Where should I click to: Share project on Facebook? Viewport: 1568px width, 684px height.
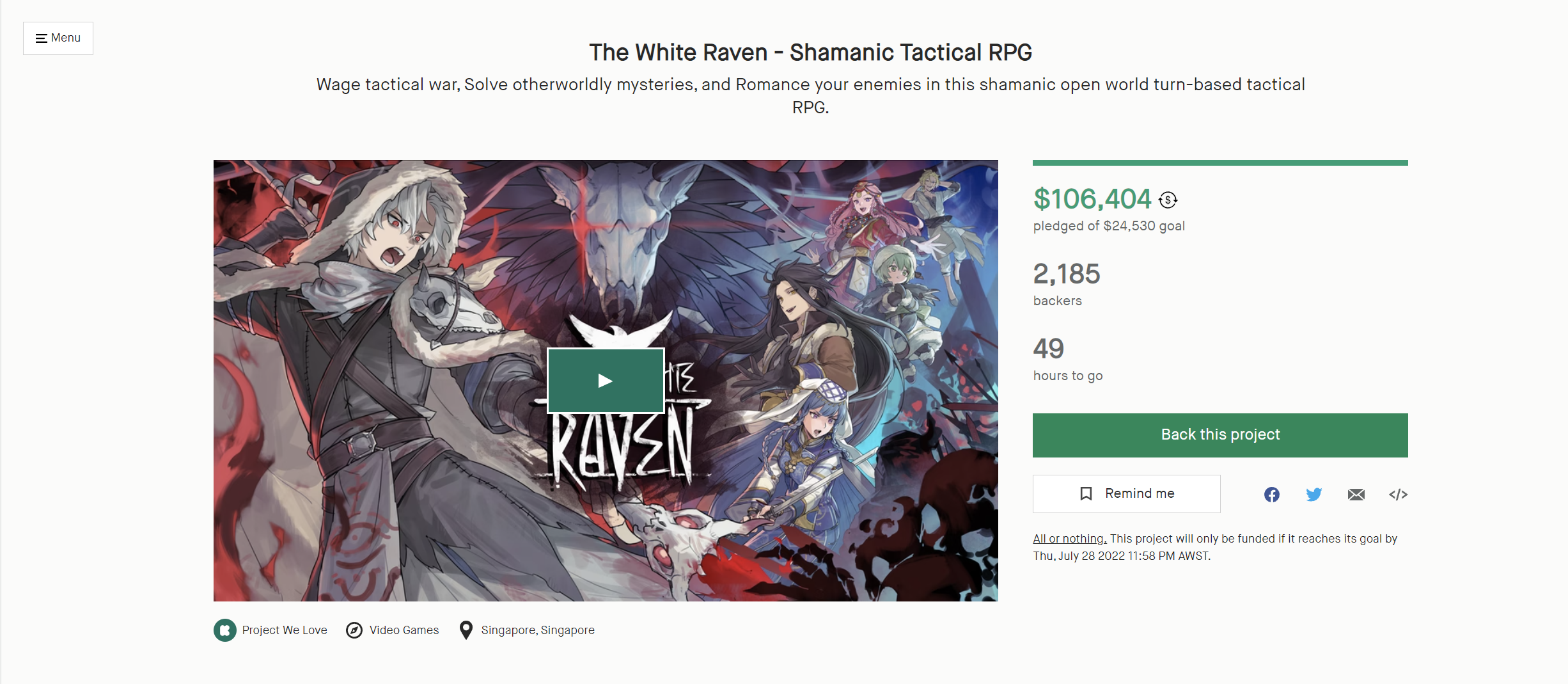tap(1272, 495)
